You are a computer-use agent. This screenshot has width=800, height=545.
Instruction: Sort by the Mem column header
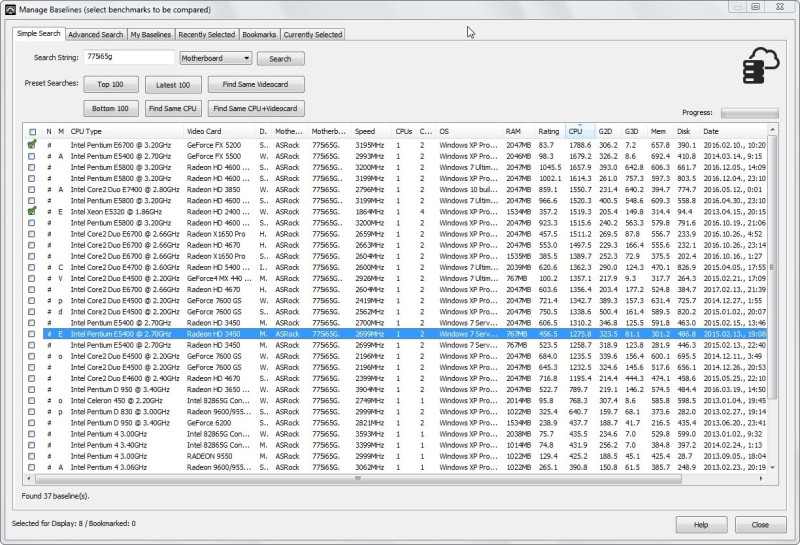661,131
